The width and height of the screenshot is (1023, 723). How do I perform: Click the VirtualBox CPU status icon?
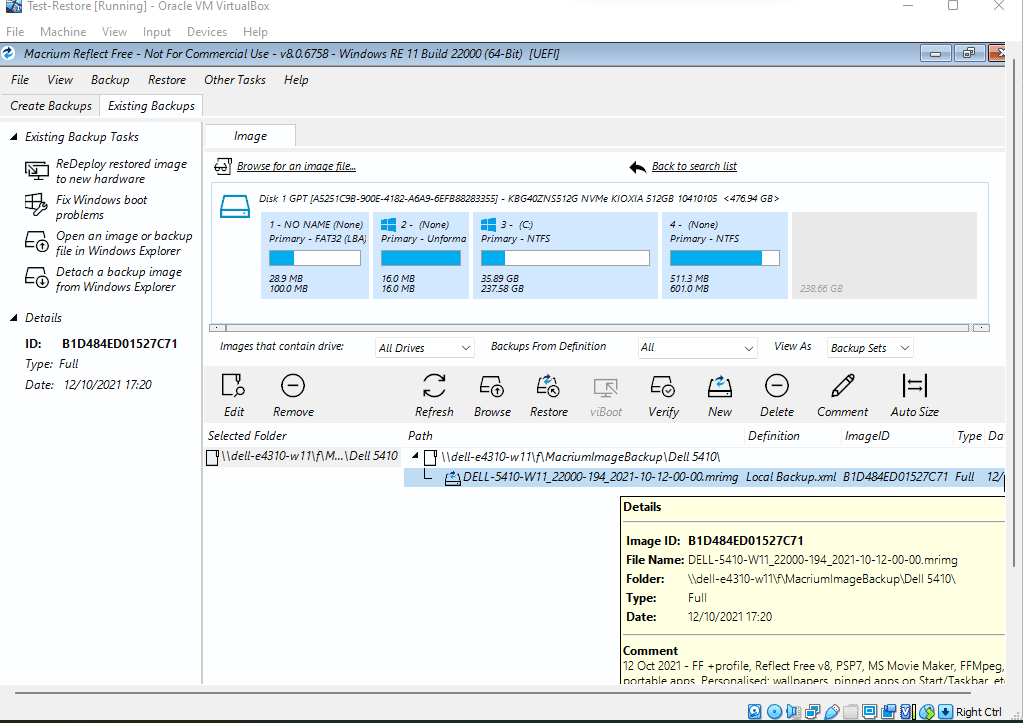click(x=906, y=712)
